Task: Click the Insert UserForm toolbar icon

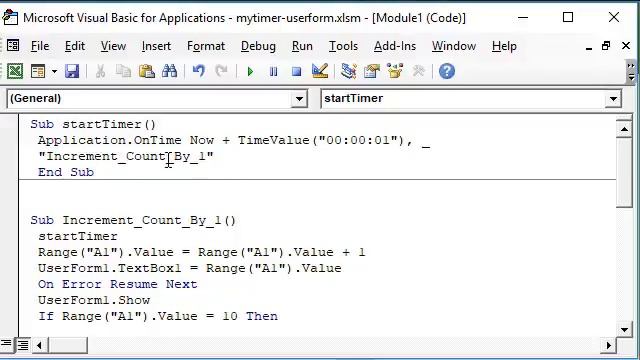Action: click(x=38, y=71)
